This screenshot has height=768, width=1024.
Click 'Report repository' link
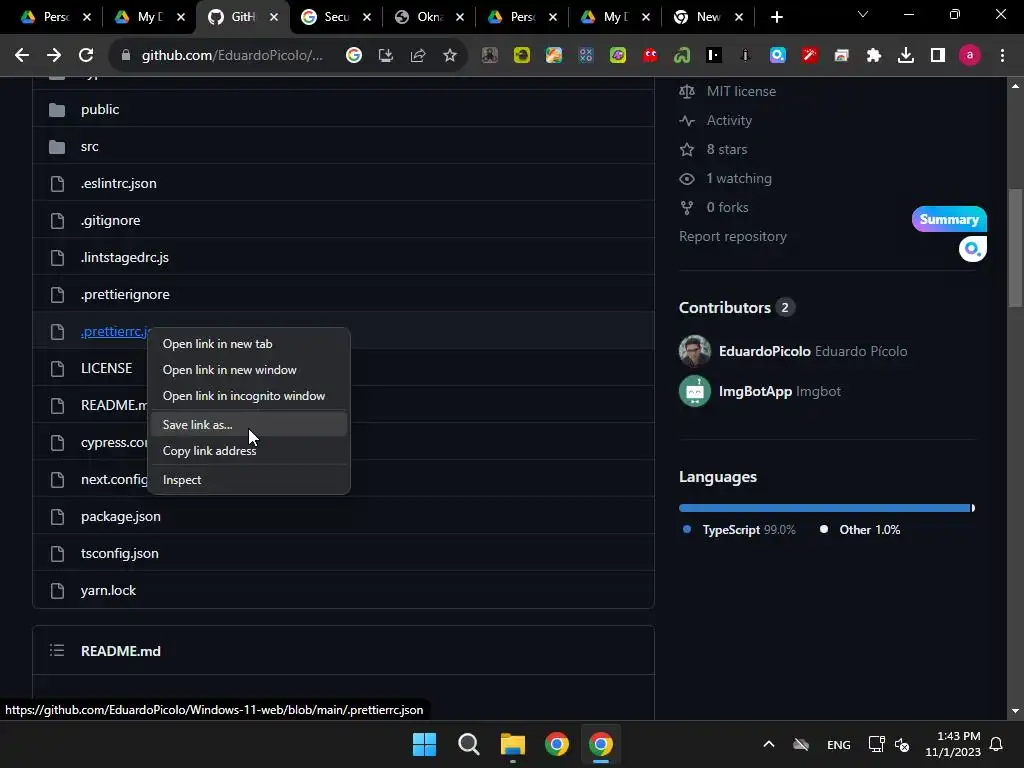(x=733, y=236)
